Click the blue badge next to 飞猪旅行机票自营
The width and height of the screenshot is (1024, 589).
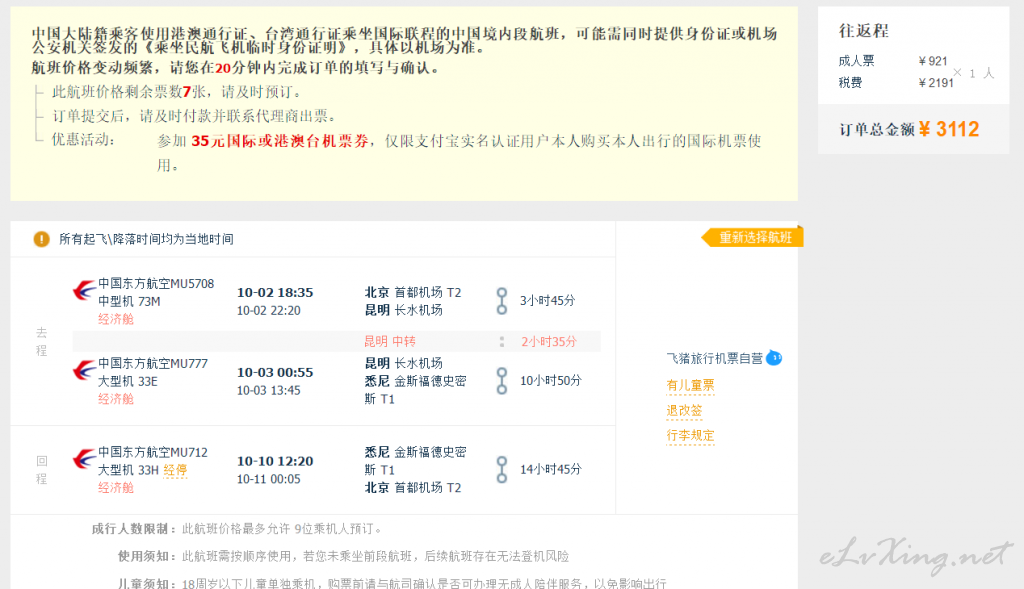coord(774,358)
